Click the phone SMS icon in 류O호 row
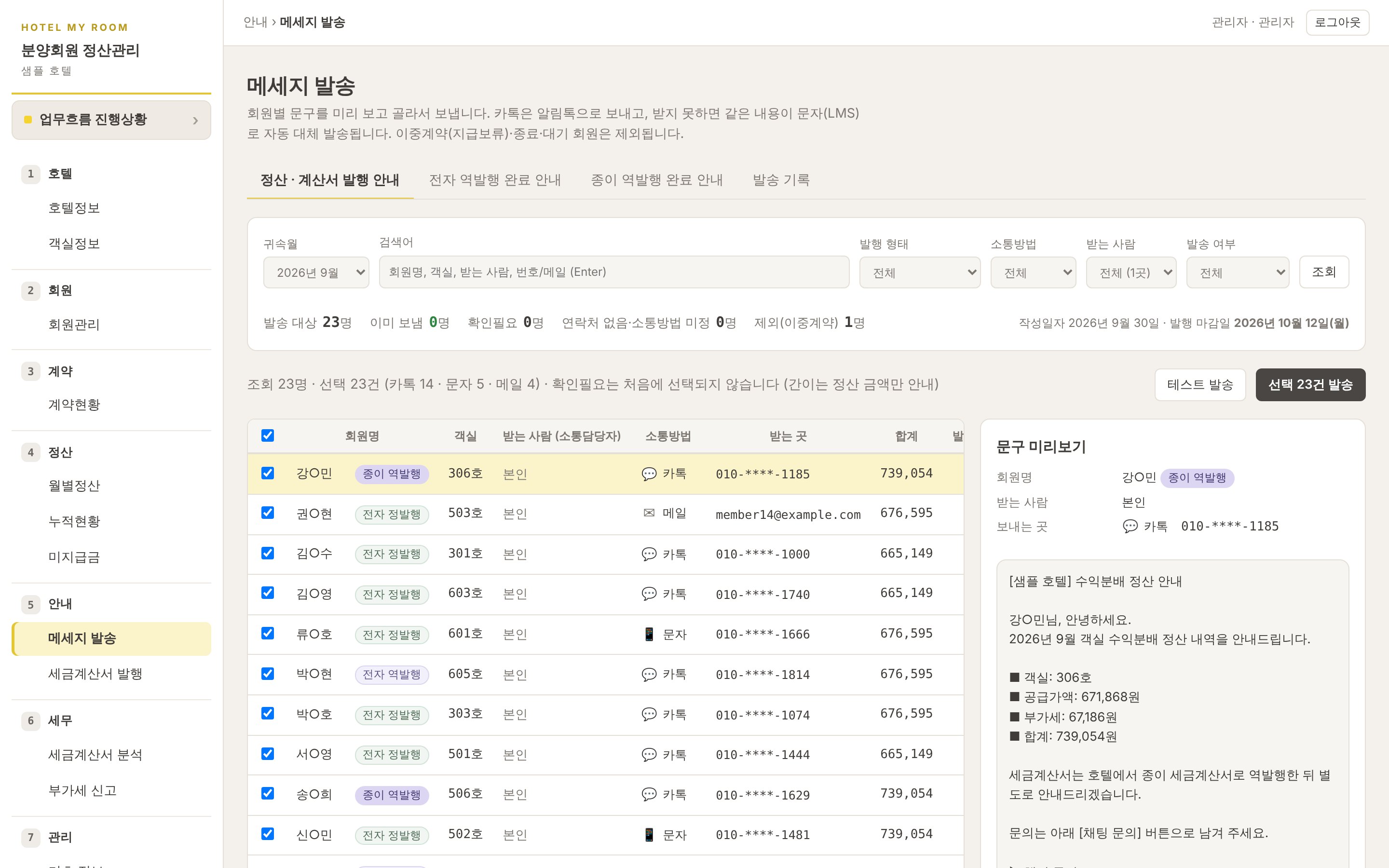 point(649,634)
